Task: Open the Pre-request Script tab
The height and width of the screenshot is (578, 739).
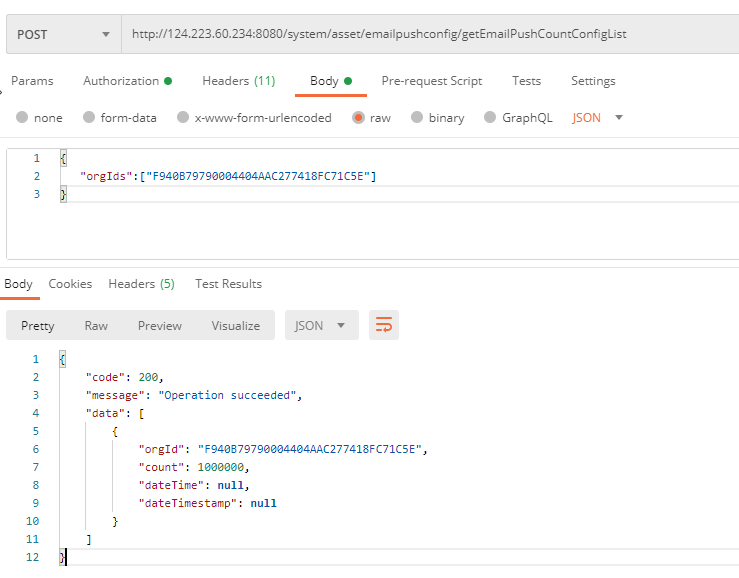Action: (x=431, y=81)
